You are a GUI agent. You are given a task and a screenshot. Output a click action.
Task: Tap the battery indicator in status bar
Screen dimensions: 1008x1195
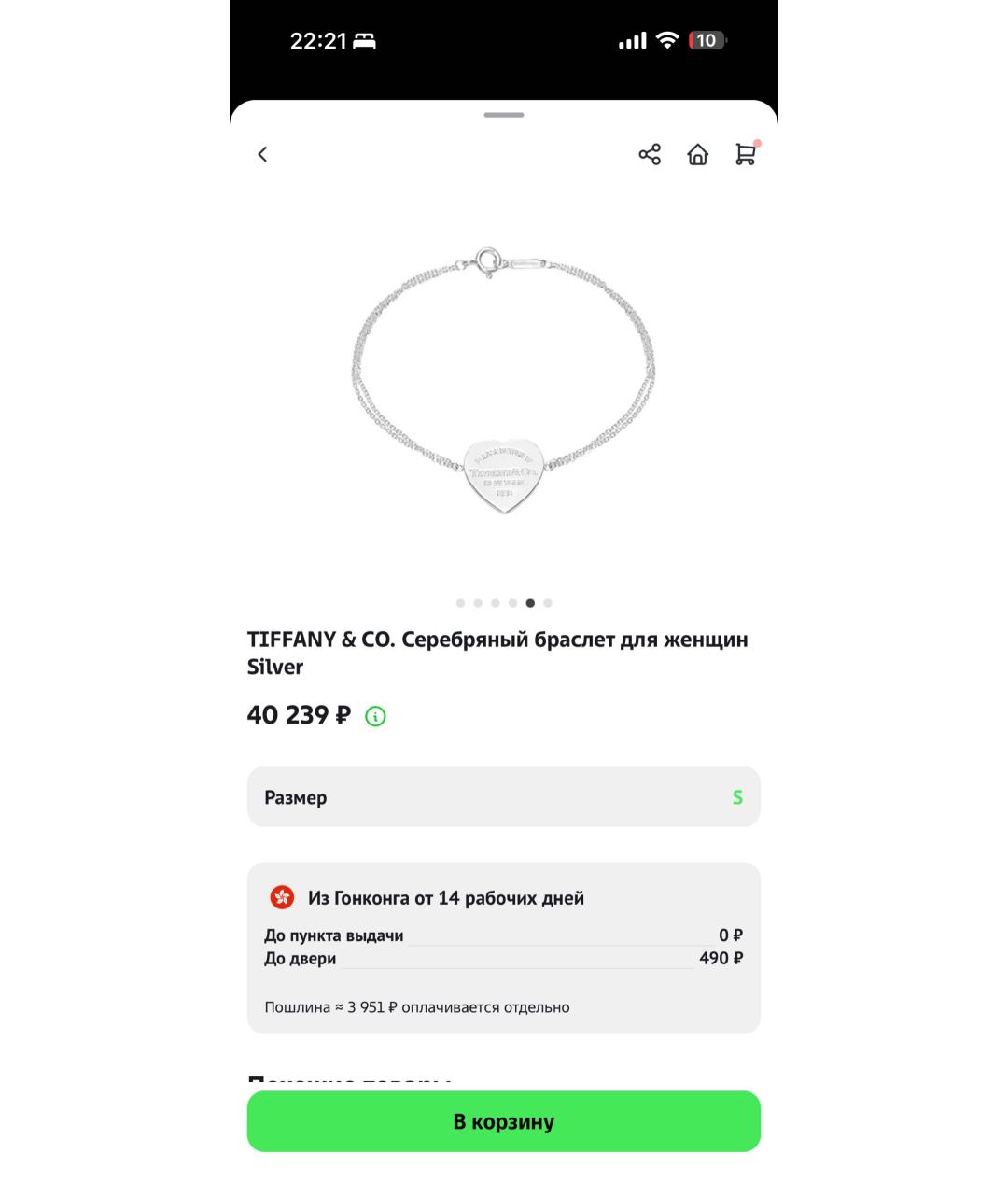pyautogui.click(x=707, y=40)
